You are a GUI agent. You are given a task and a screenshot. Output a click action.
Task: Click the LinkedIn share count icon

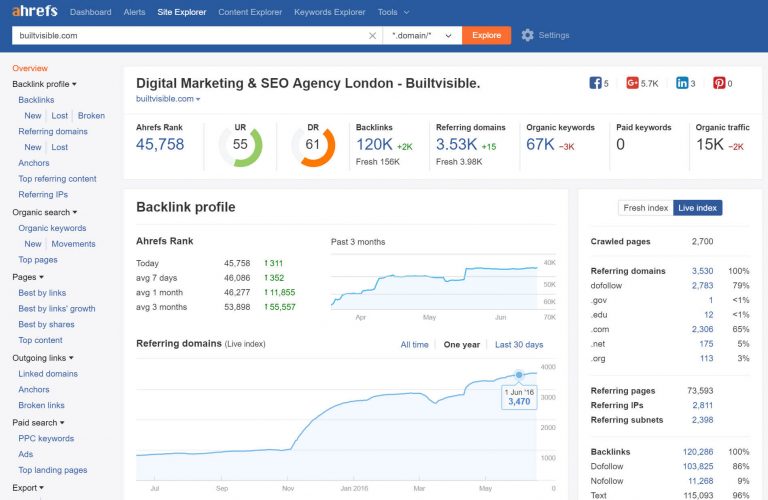(x=682, y=83)
